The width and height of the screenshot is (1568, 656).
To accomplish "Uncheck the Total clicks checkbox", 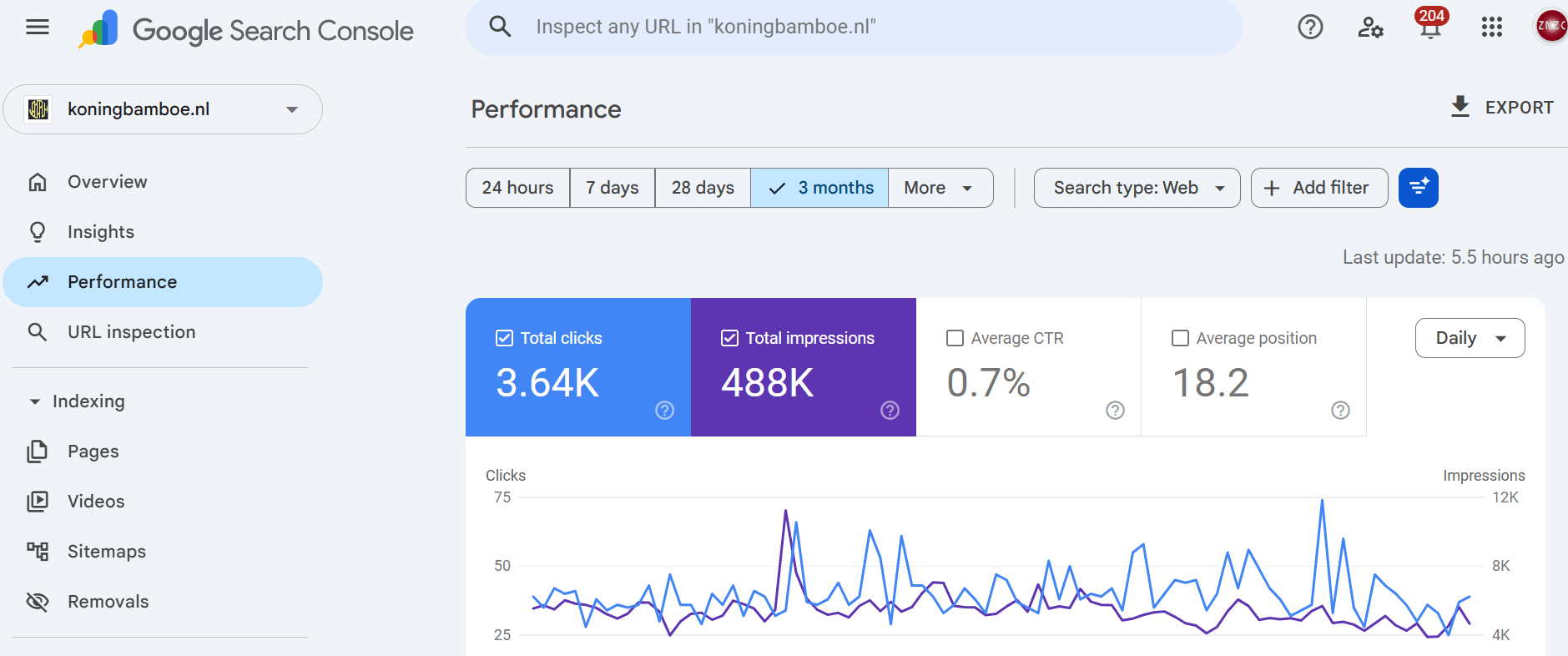I will [504, 338].
